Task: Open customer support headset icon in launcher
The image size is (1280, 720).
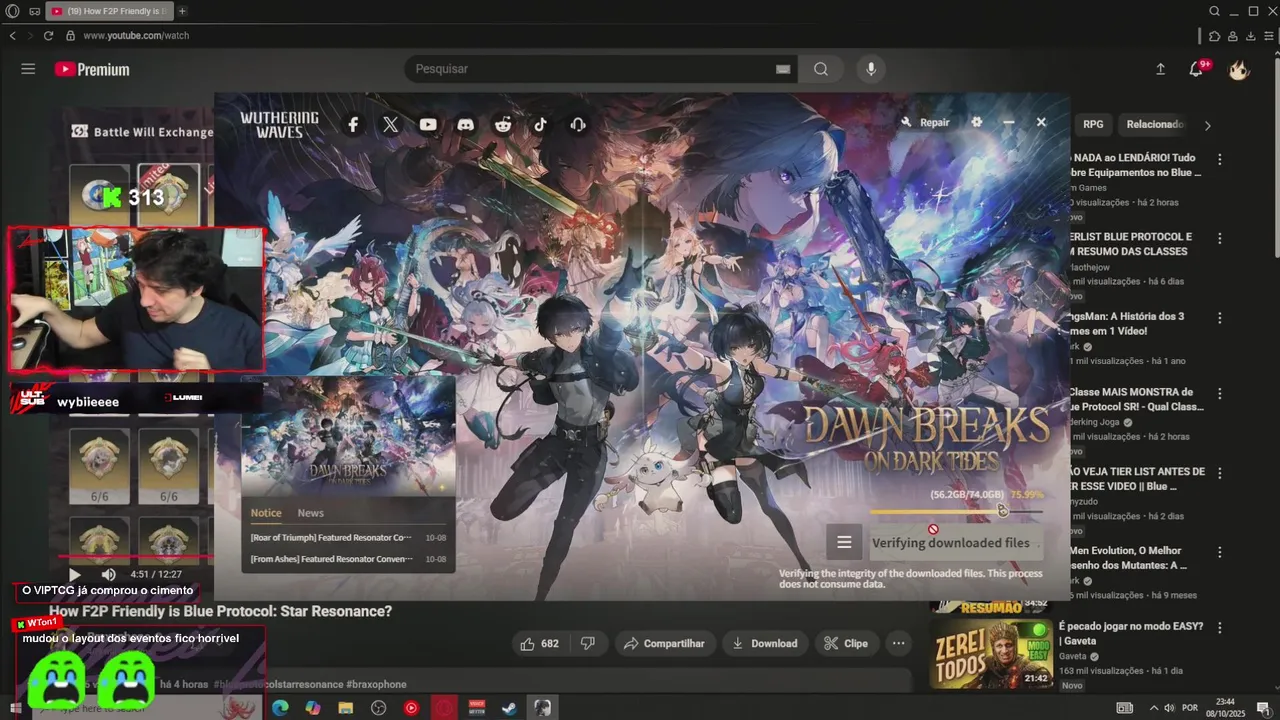Action: [578, 124]
